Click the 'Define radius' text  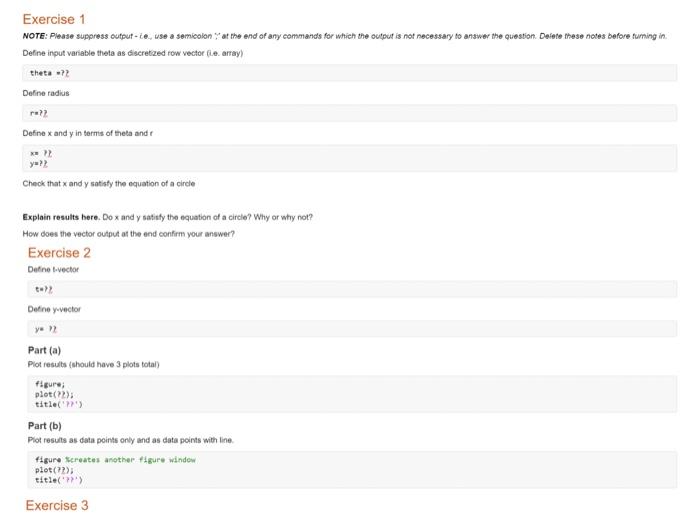click(46, 93)
